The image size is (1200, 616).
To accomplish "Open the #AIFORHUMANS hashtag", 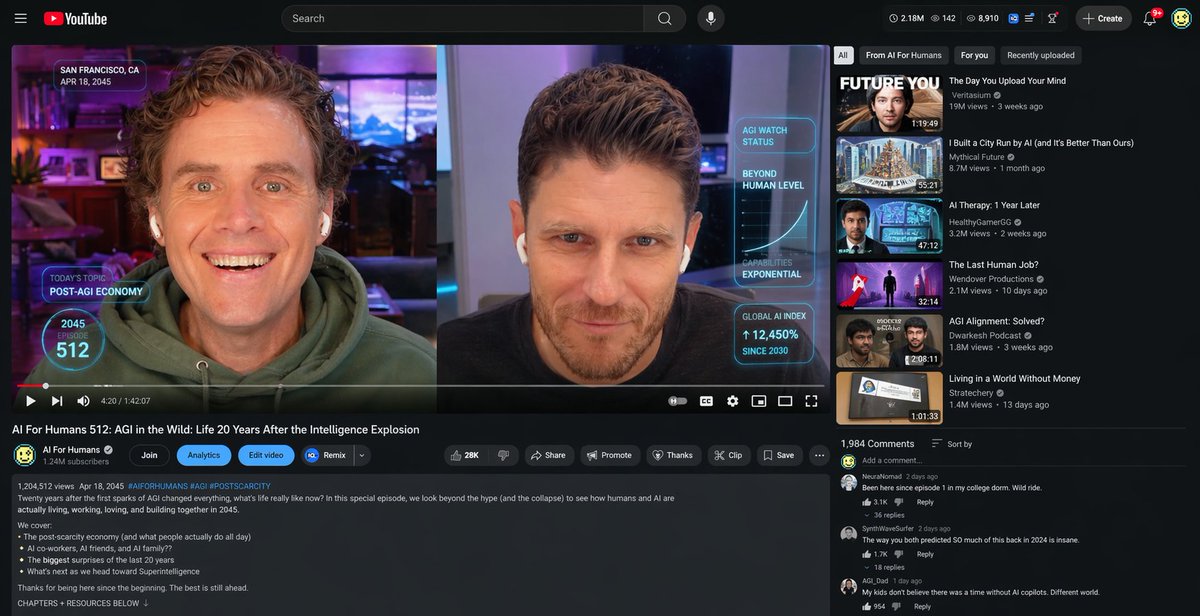I will [x=157, y=486].
